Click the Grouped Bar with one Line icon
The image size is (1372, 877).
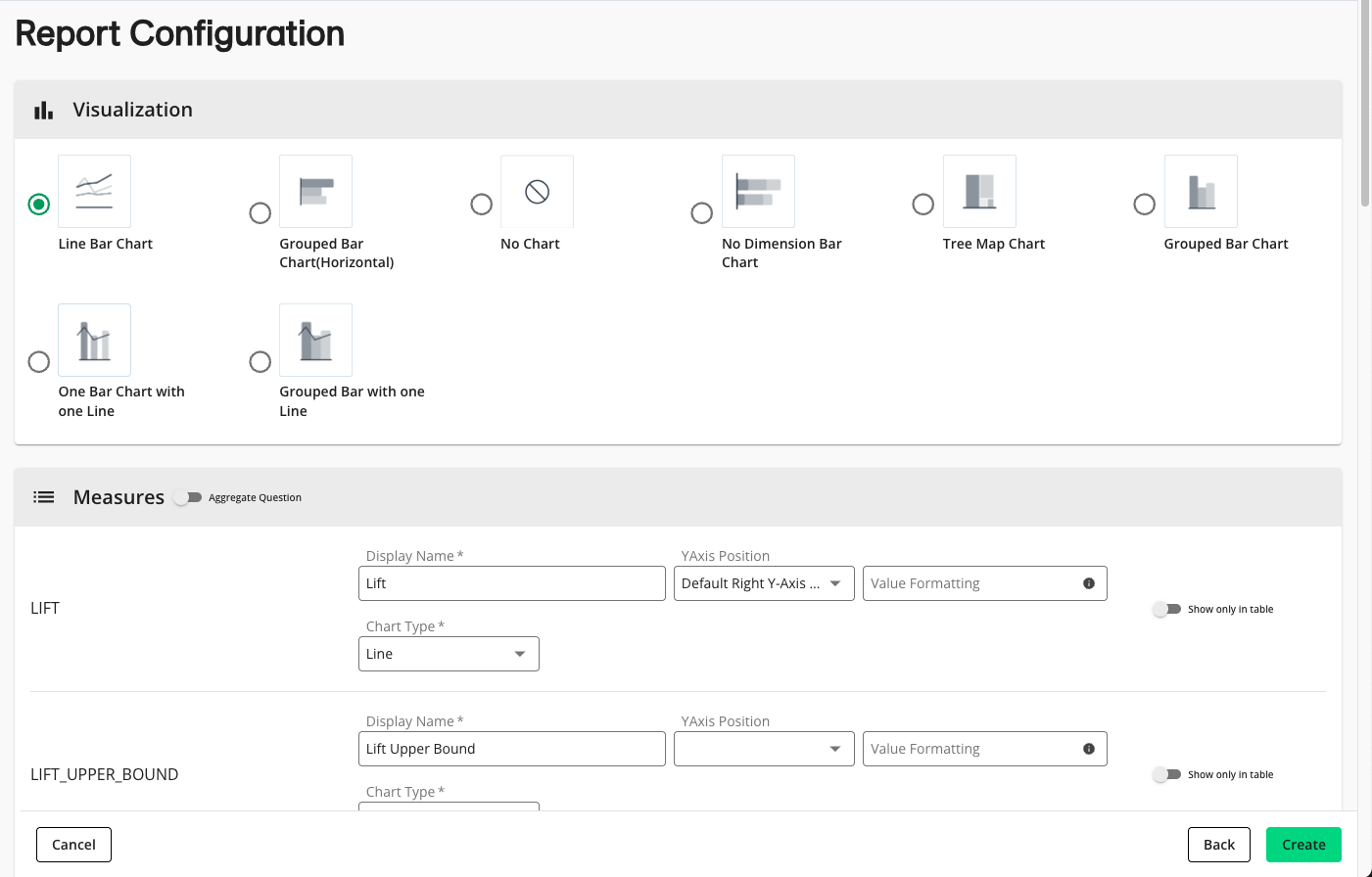315,341
